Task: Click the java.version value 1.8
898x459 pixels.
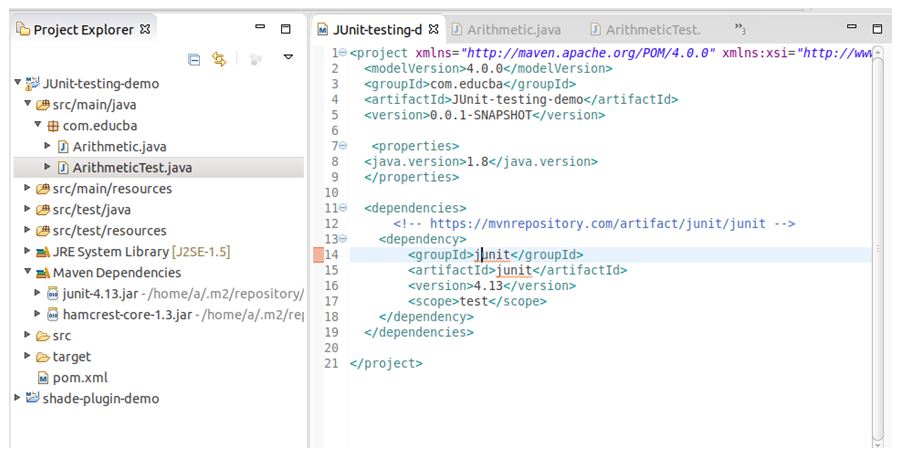Action: [478, 162]
